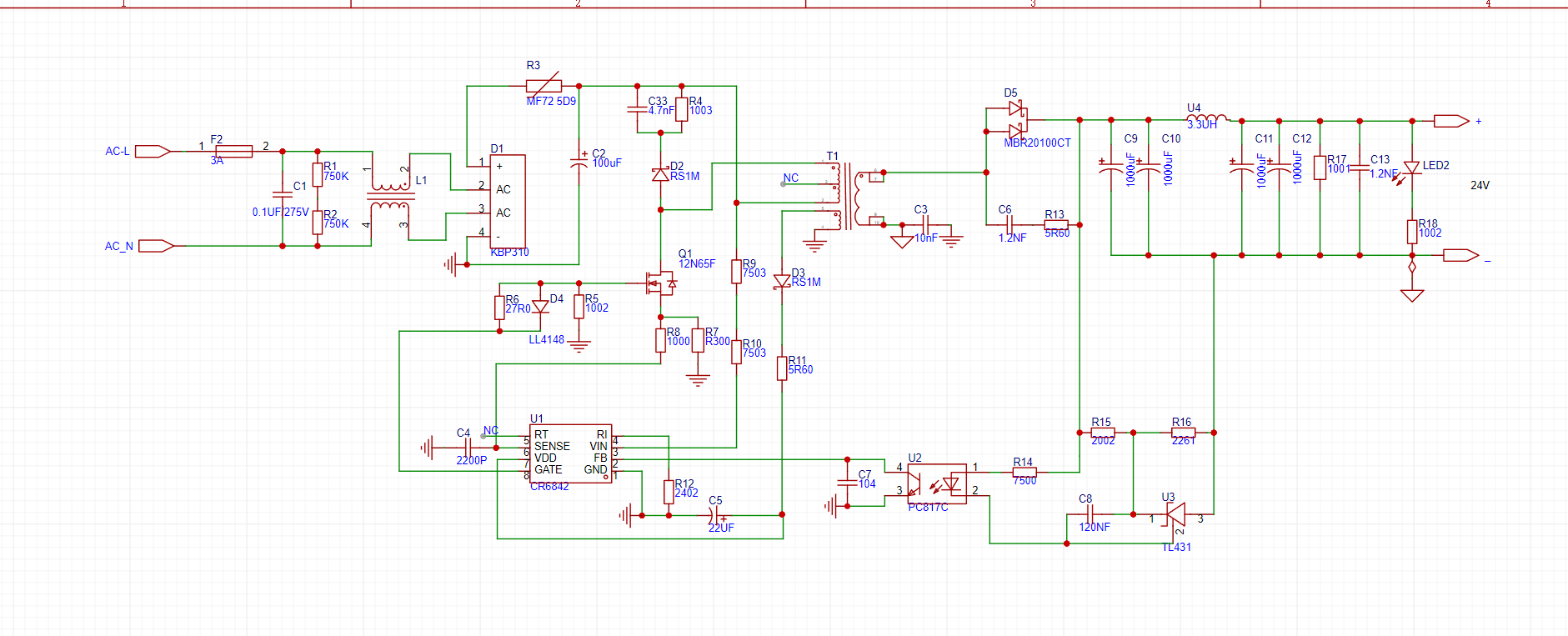
Task: Select the LED2 indicator symbol
Action: (1412, 169)
